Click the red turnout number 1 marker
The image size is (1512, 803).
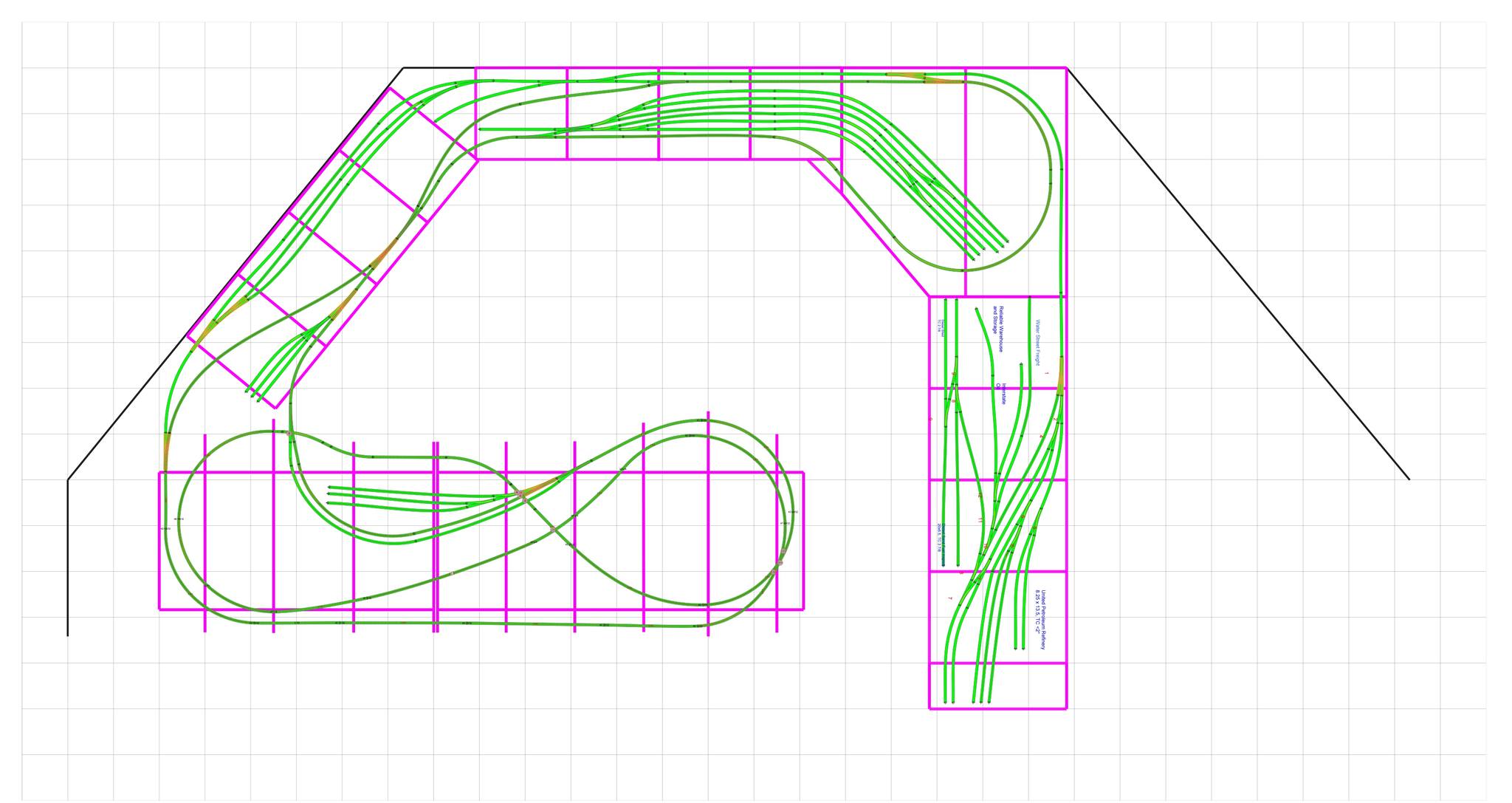click(1047, 374)
